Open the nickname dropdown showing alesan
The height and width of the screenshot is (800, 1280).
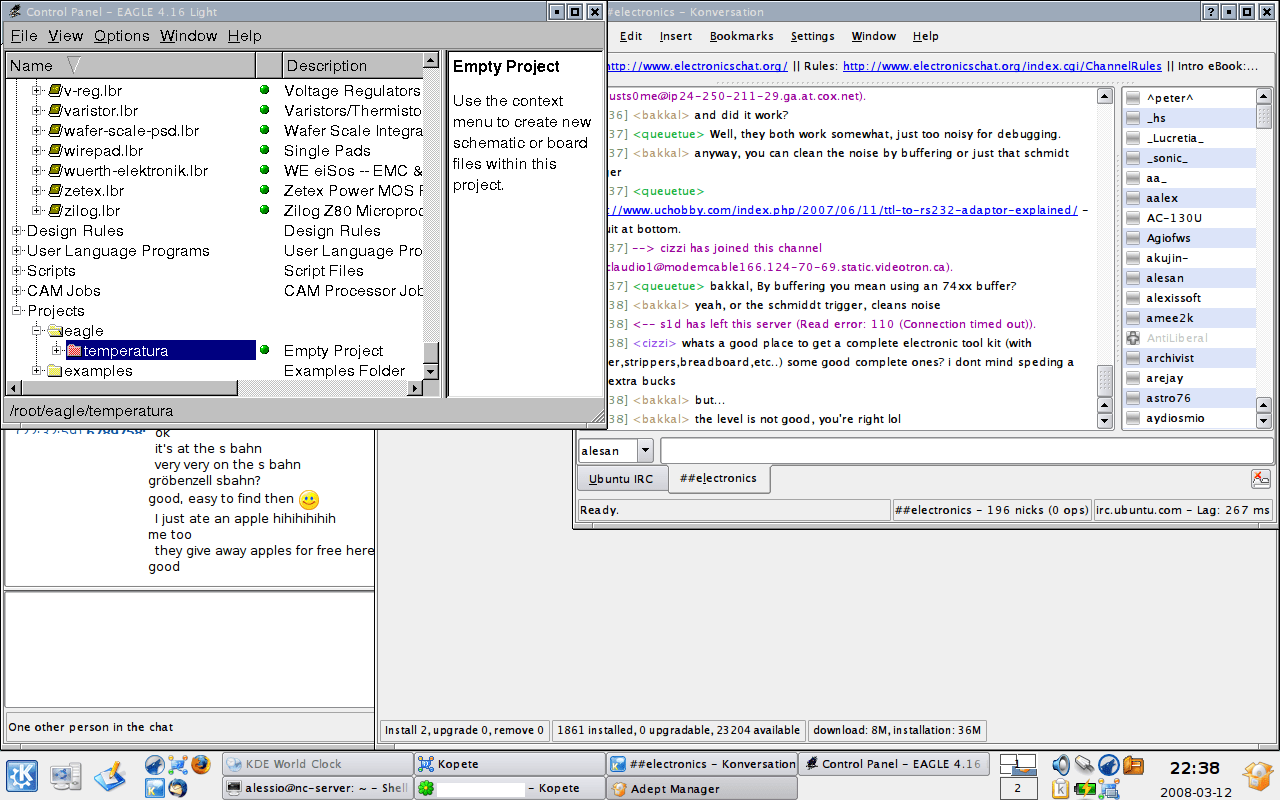pyautogui.click(x=645, y=451)
